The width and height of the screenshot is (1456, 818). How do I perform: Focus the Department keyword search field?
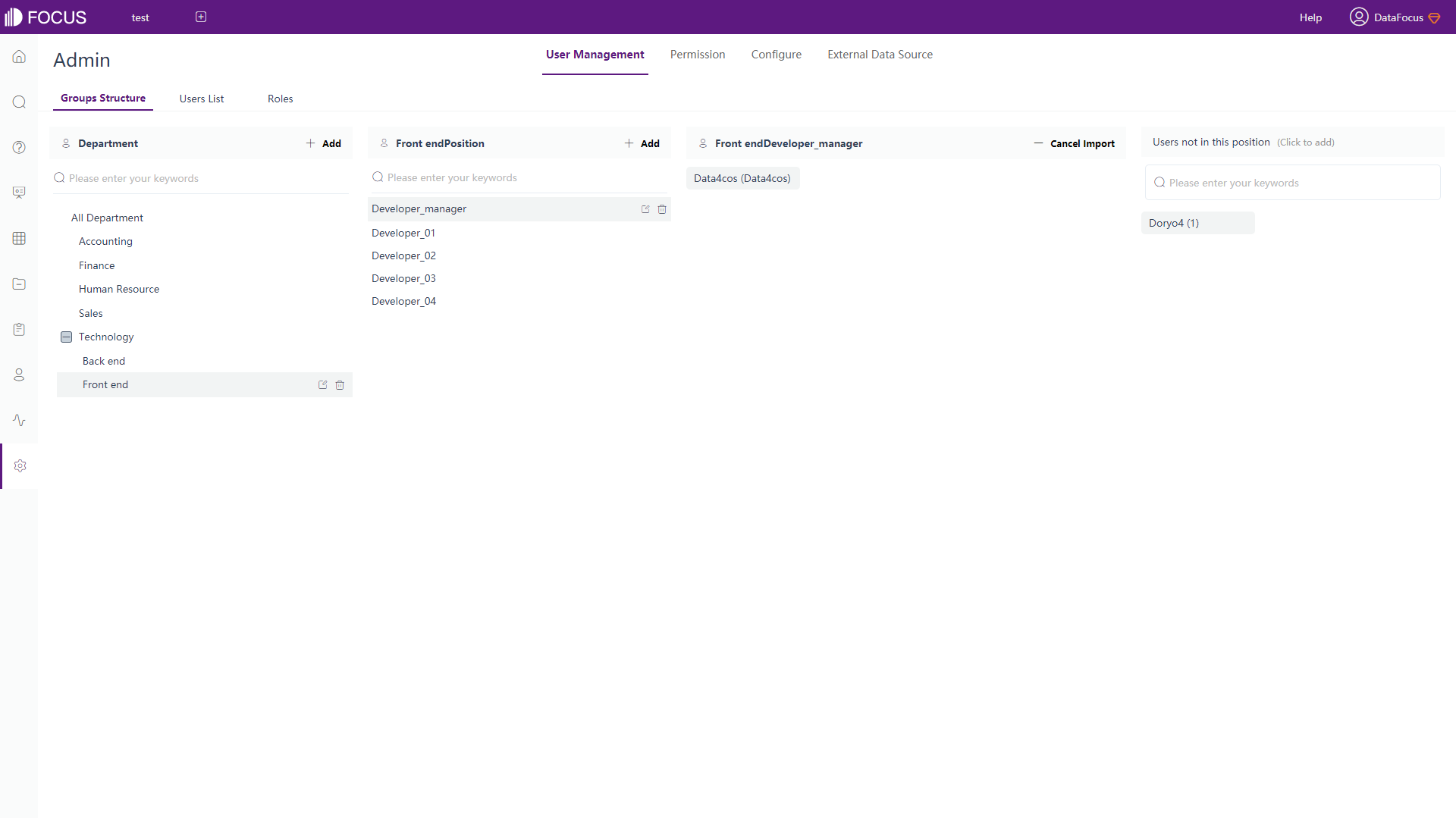click(201, 178)
